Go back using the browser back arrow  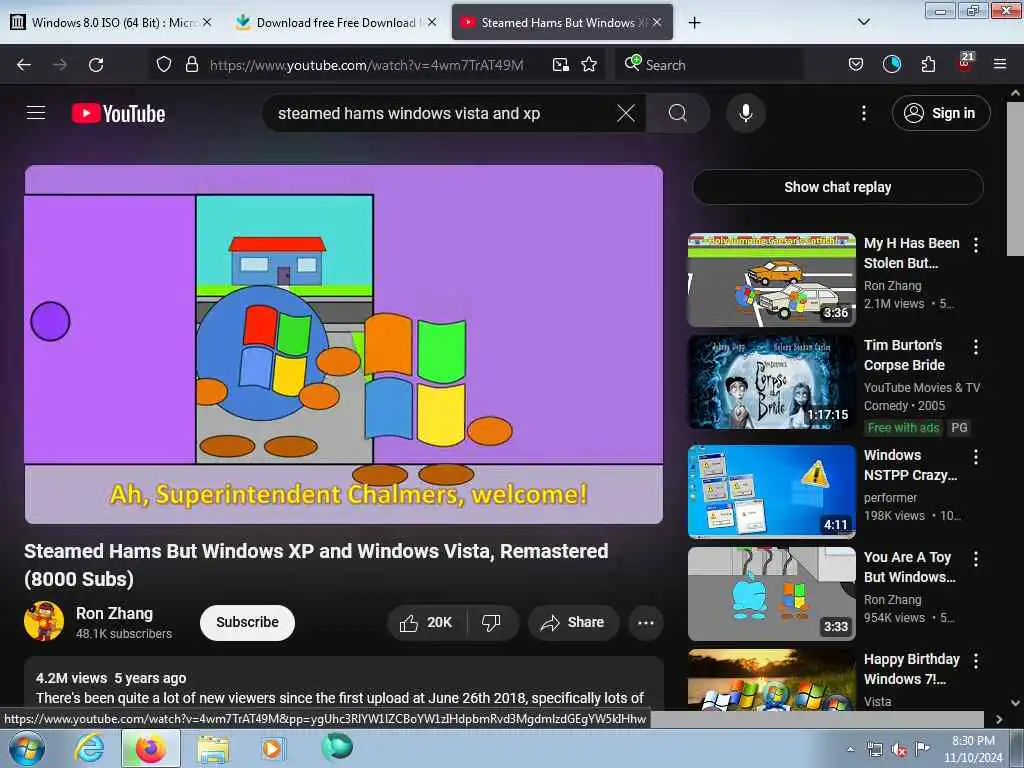coord(24,65)
